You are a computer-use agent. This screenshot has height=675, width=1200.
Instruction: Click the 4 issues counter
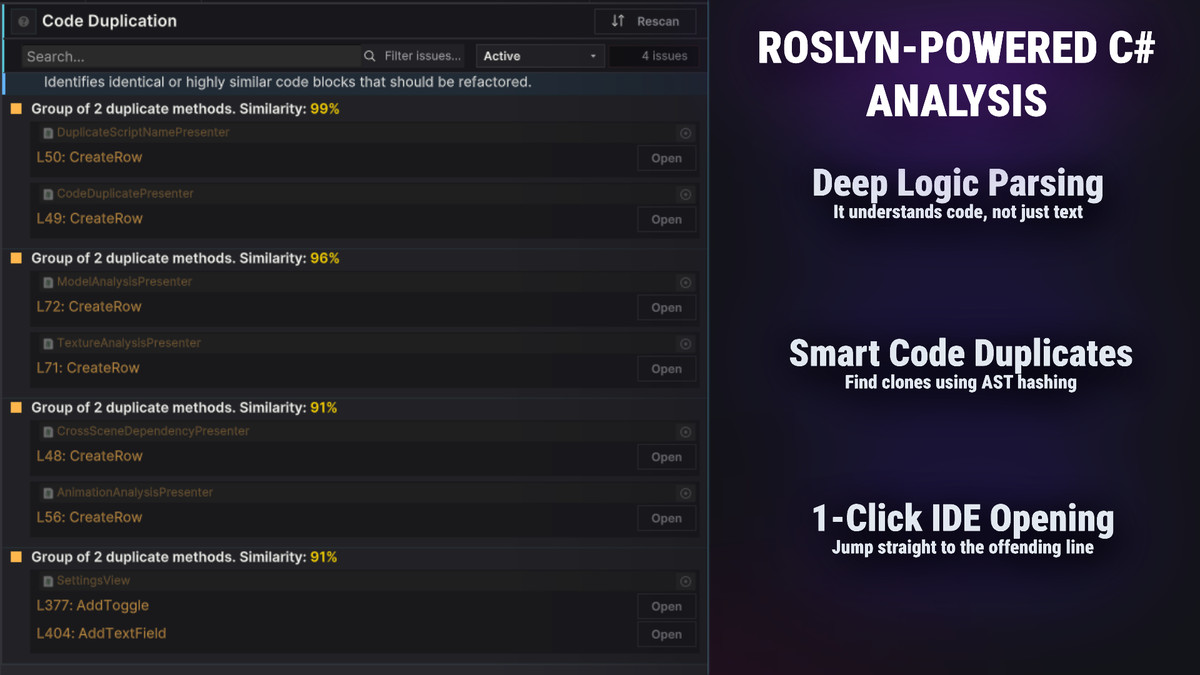point(654,56)
